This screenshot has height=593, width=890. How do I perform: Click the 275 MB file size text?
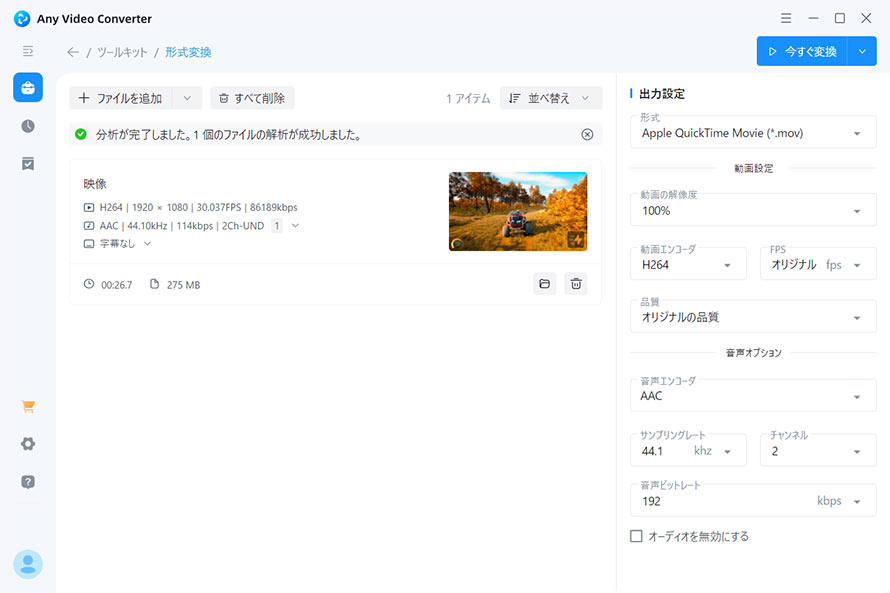[x=183, y=285]
